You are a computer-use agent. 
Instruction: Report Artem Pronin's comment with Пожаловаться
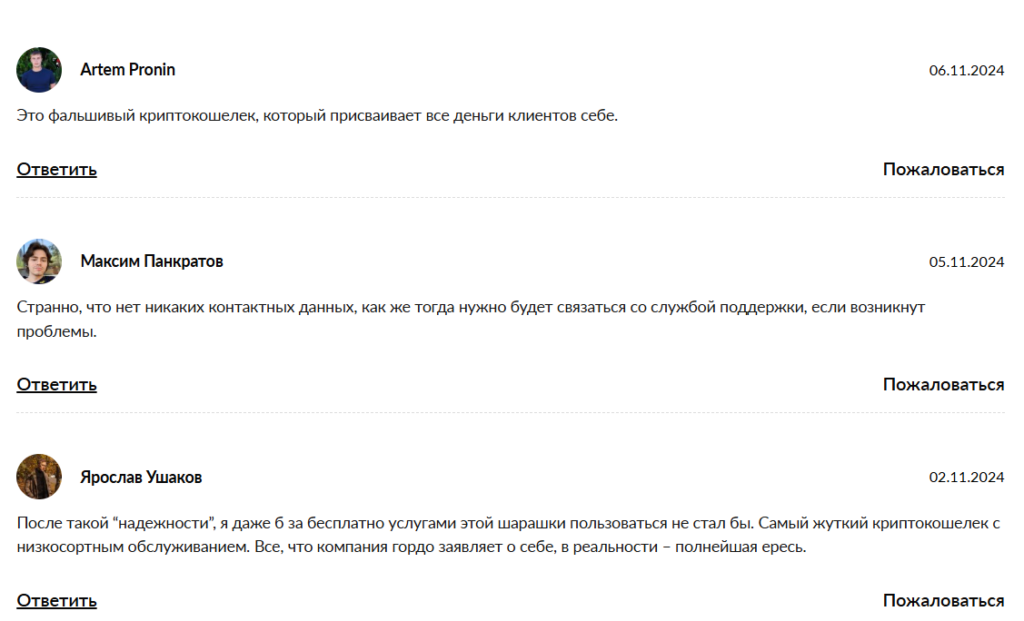(943, 169)
